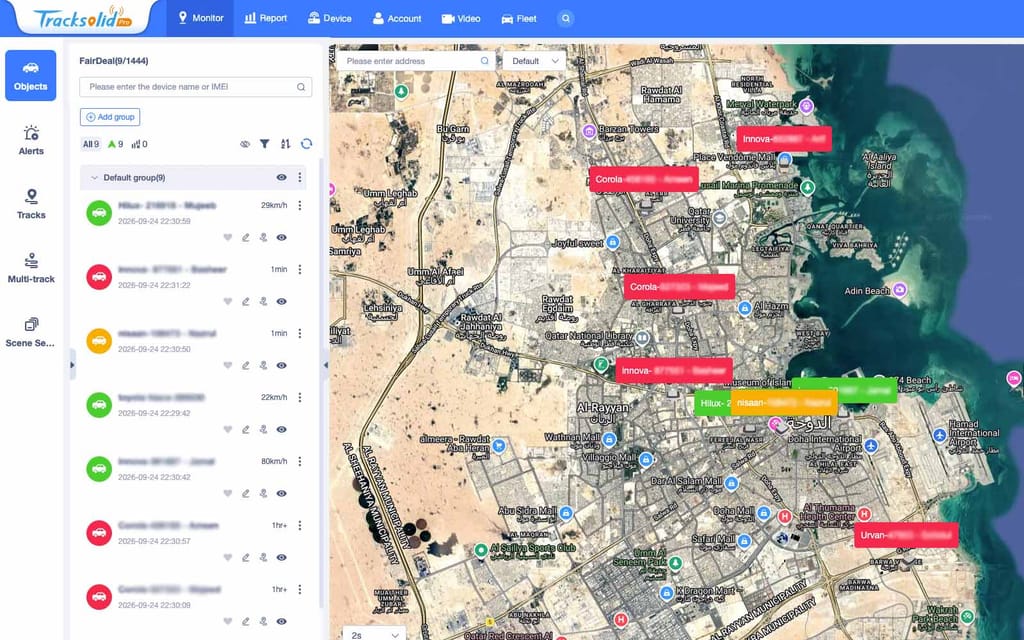Viewport: 1024px width, 640px height.
Task: Favorite the vehicle timestamped 22:31:22
Action: point(227,302)
